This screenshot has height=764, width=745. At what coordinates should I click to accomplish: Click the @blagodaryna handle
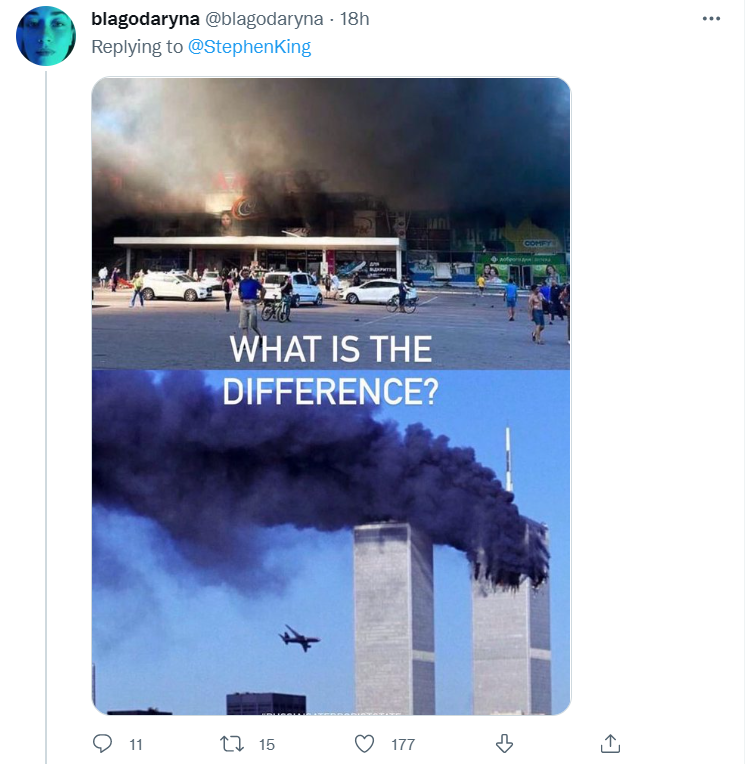pyautogui.click(x=265, y=19)
